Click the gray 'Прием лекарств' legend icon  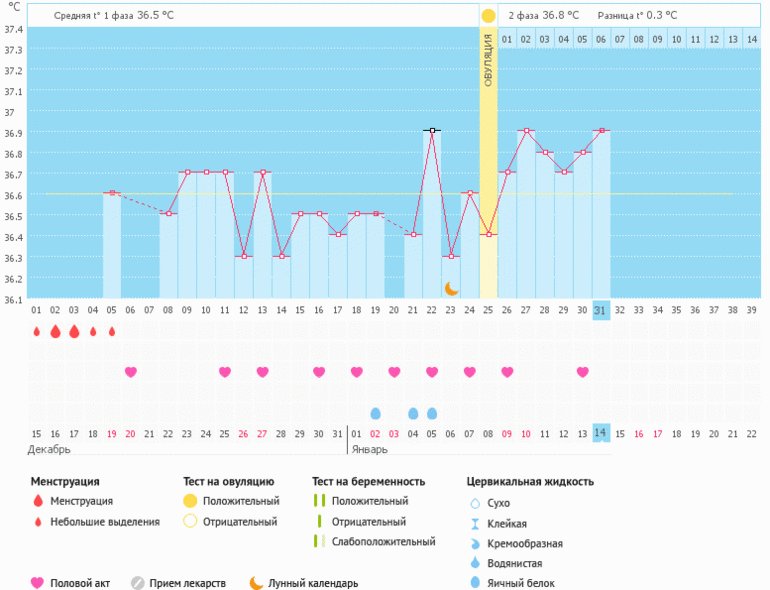pos(137,583)
